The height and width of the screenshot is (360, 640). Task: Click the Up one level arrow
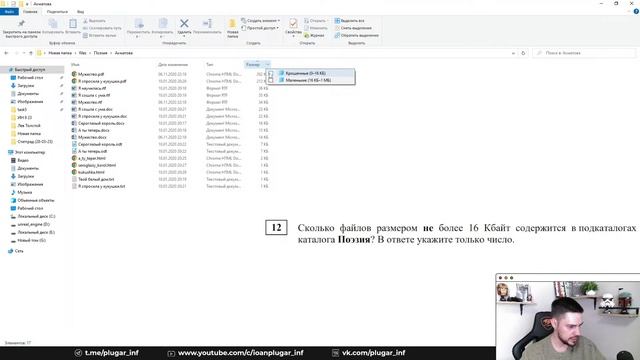coord(31,53)
